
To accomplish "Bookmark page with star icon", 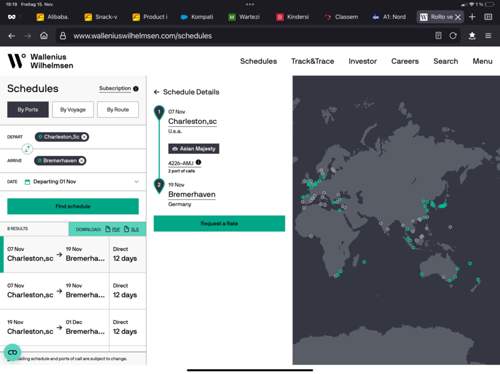I will tap(472, 35).
